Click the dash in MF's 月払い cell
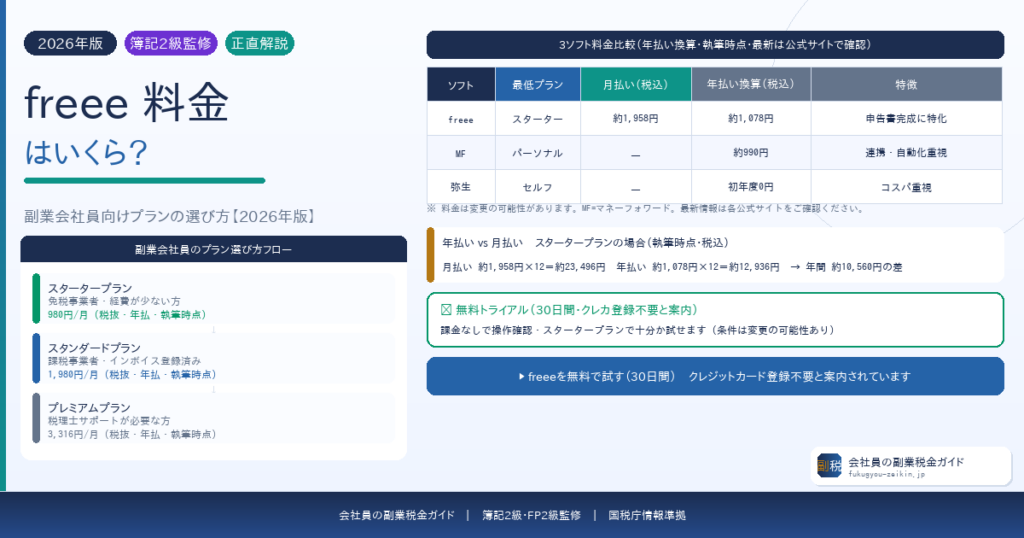 (635, 155)
